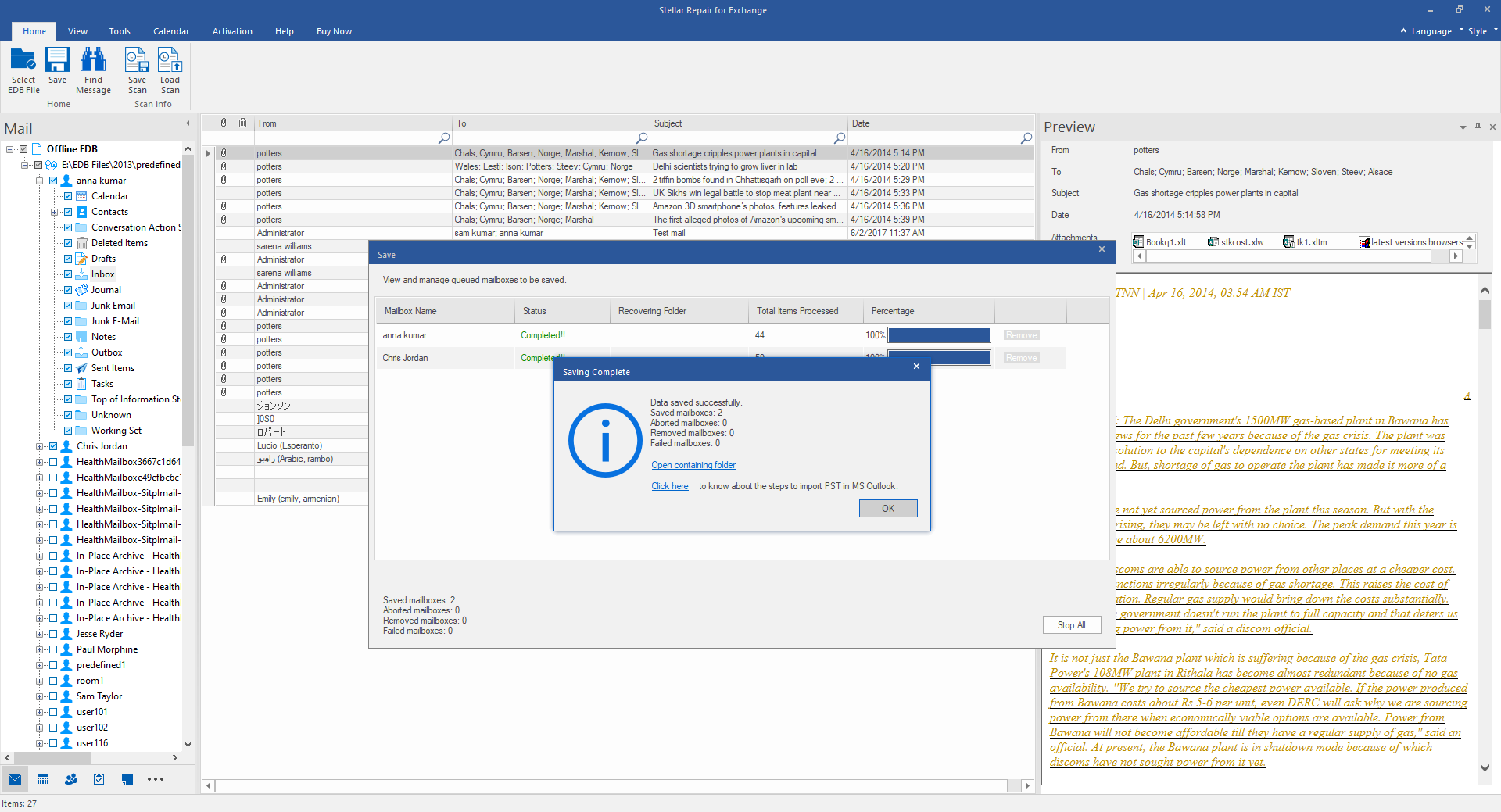Switch to Mail view icon at bottom

click(x=15, y=779)
